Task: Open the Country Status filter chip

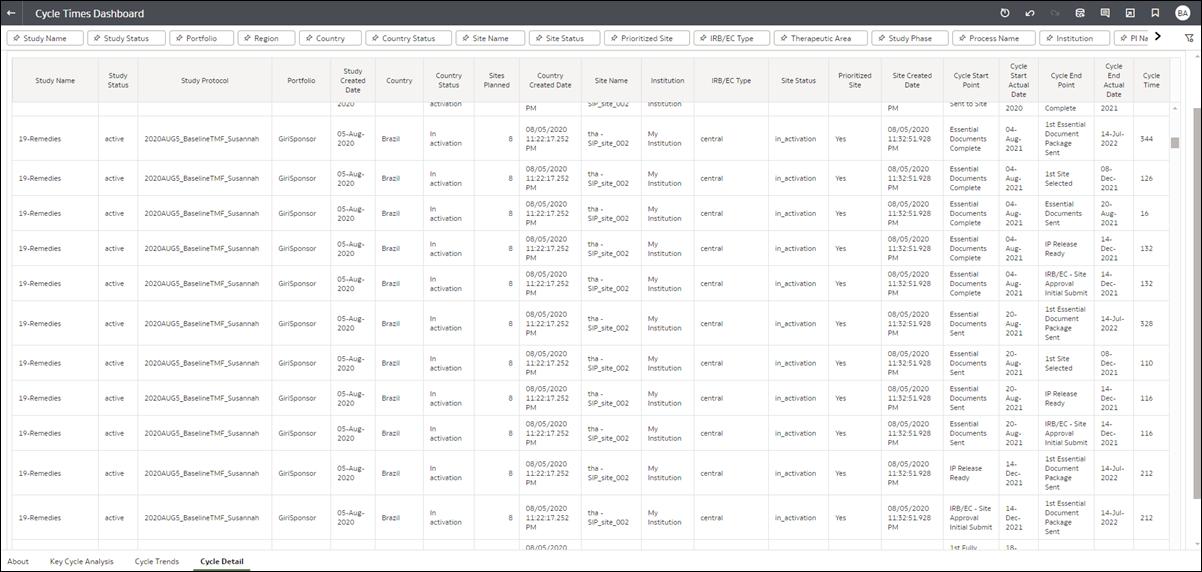Action: tap(408, 38)
